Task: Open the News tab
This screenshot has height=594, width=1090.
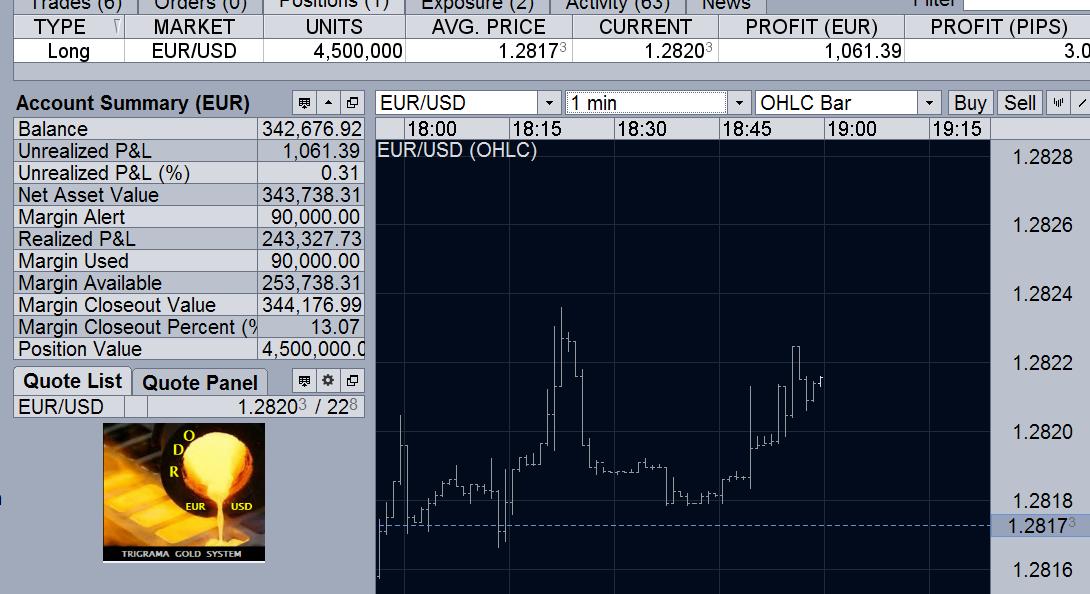Action: pos(726,6)
